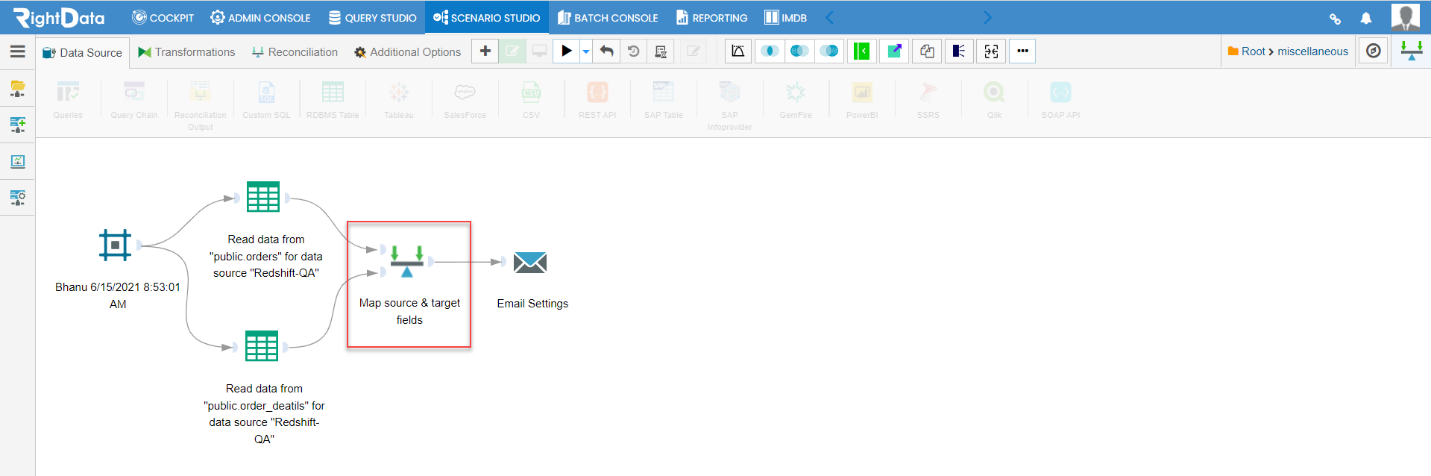
Task: Click the right chevron in top navigation
Action: point(988,17)
